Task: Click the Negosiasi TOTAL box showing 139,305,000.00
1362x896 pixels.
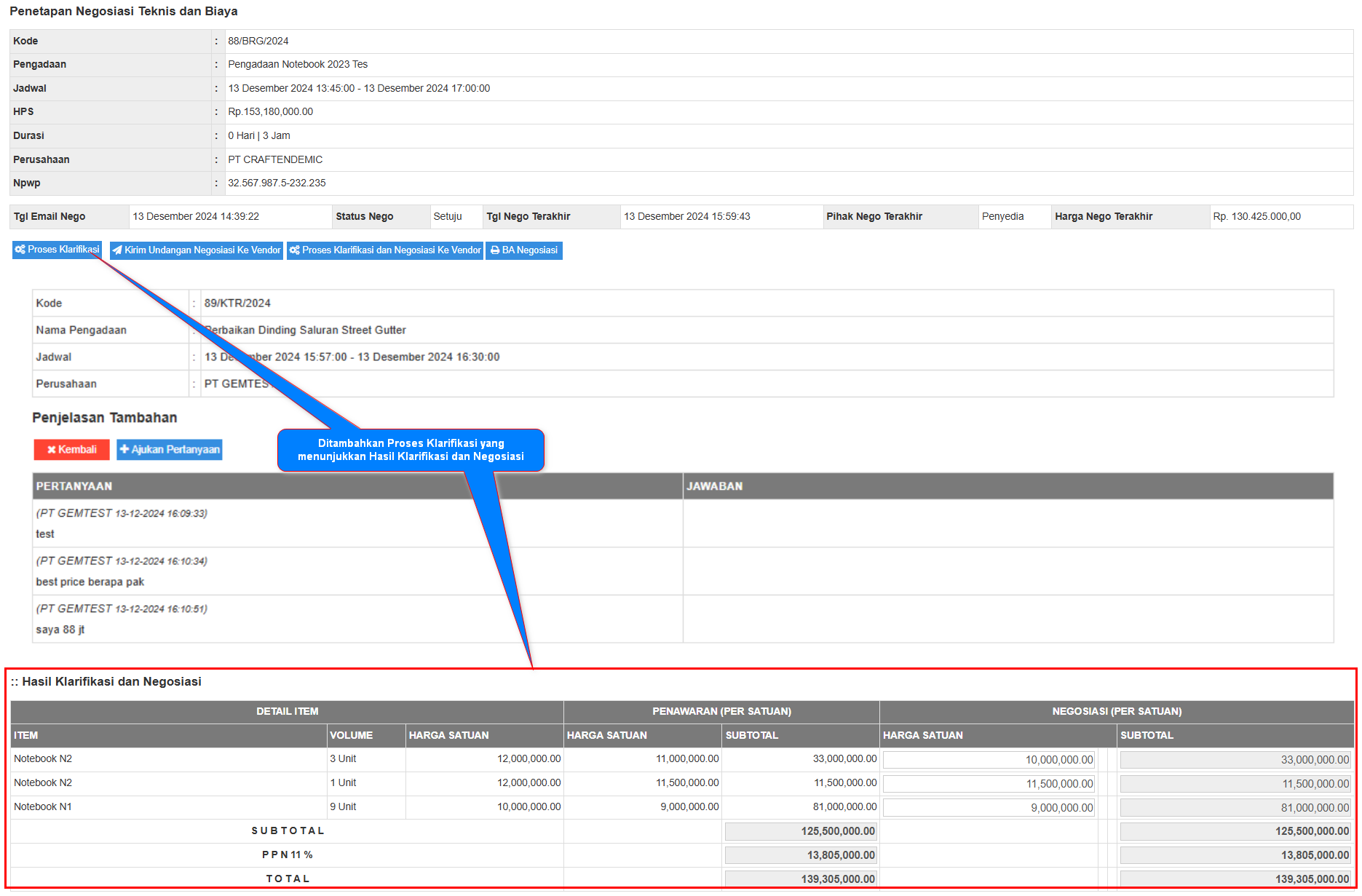Action: point(1235,879)
